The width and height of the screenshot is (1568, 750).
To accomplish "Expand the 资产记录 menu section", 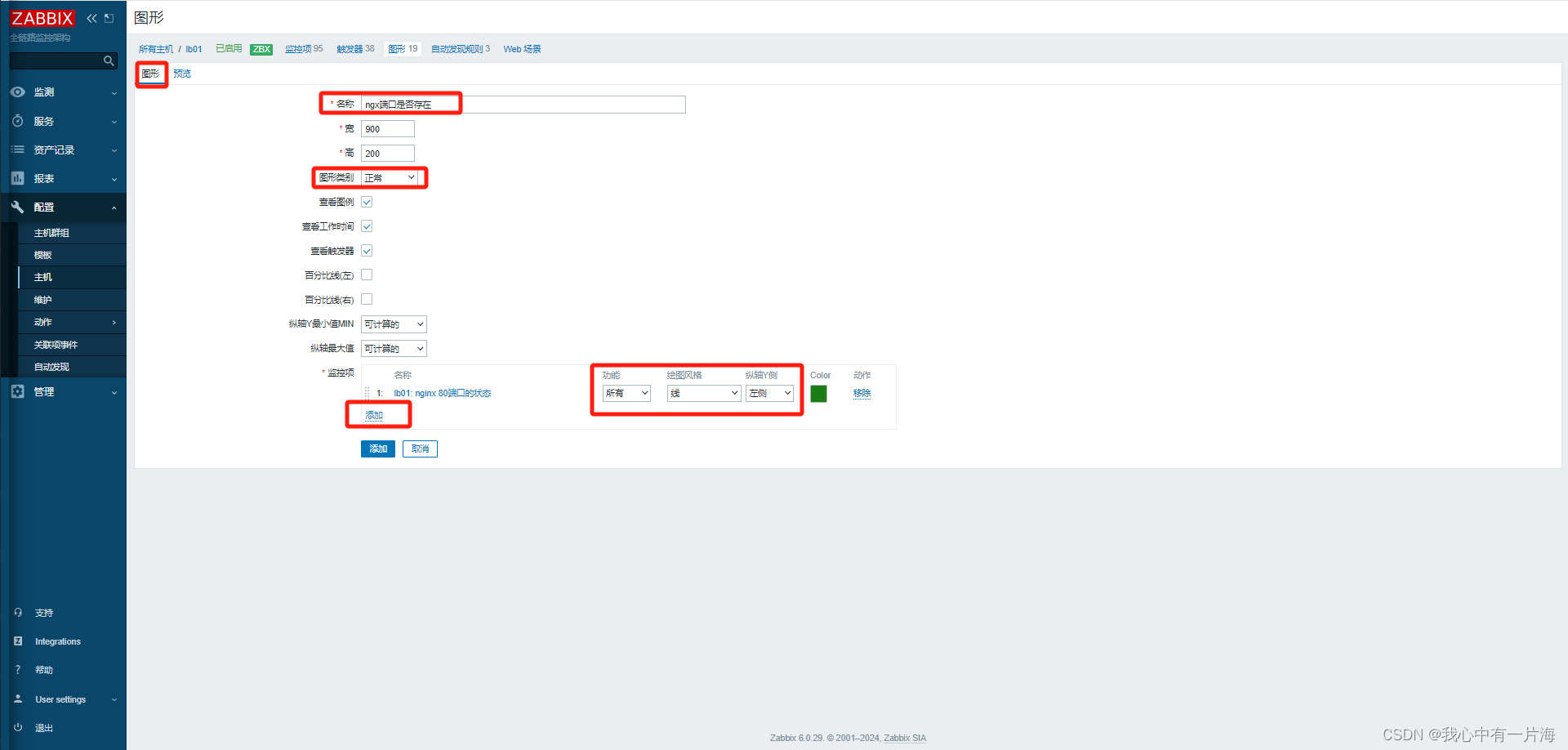I will (x=114, y=150).
